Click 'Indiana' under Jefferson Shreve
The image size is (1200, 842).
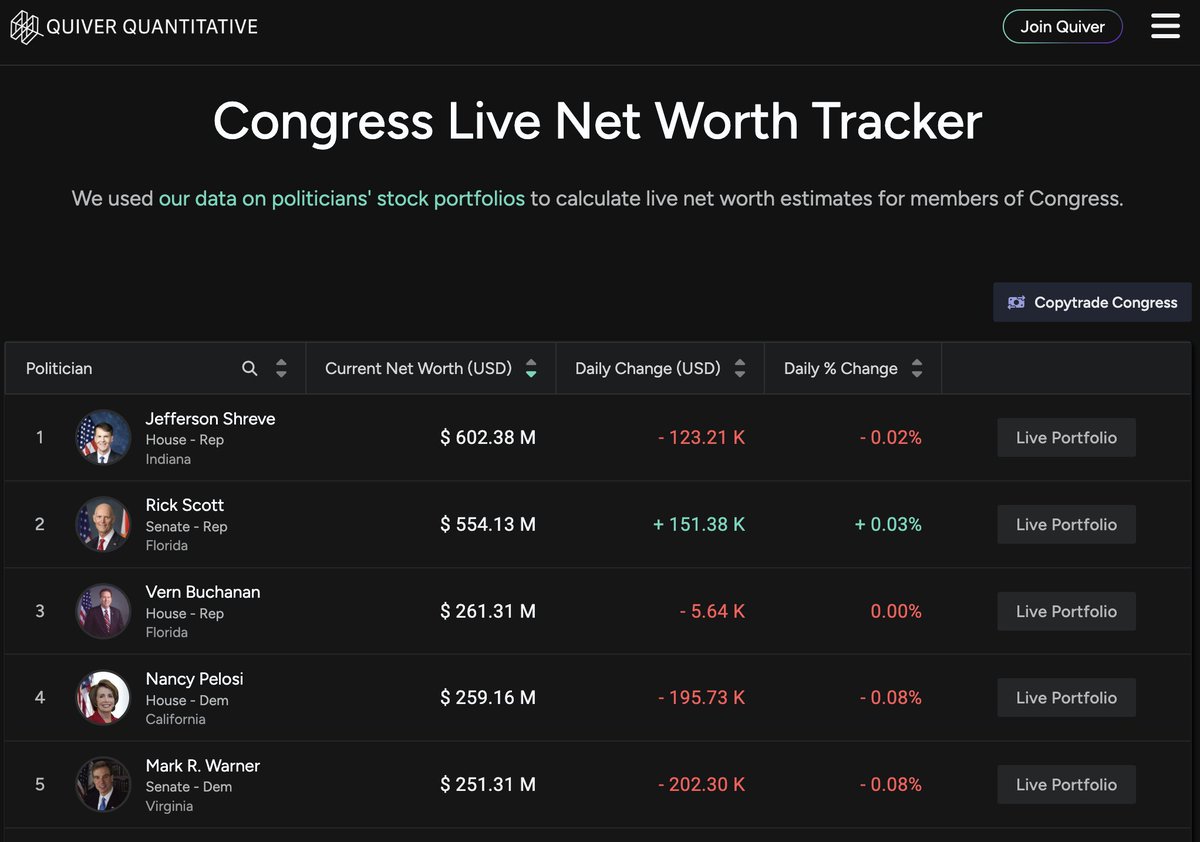[x=168, y=459]
